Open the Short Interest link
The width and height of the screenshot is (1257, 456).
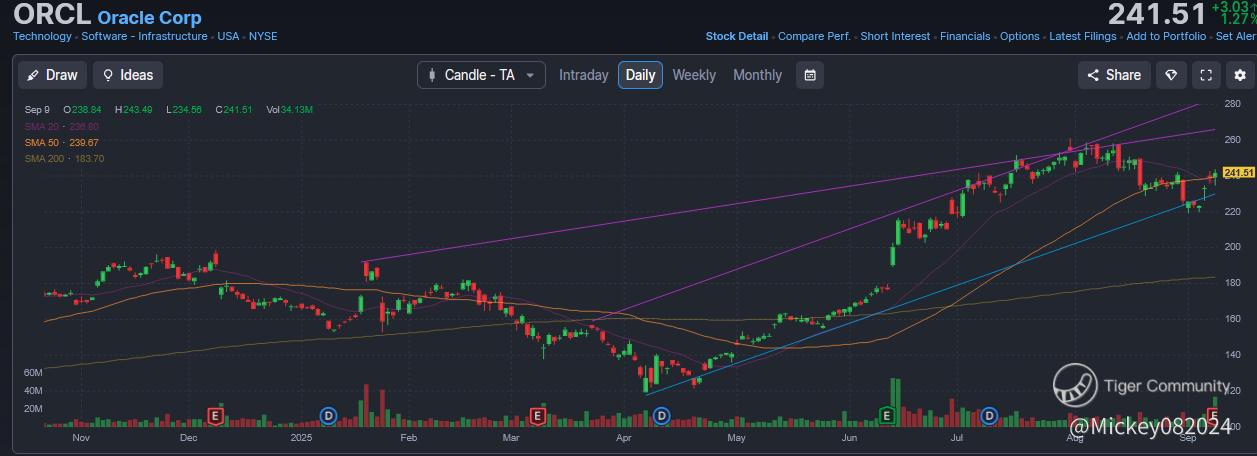coord(895,36)
